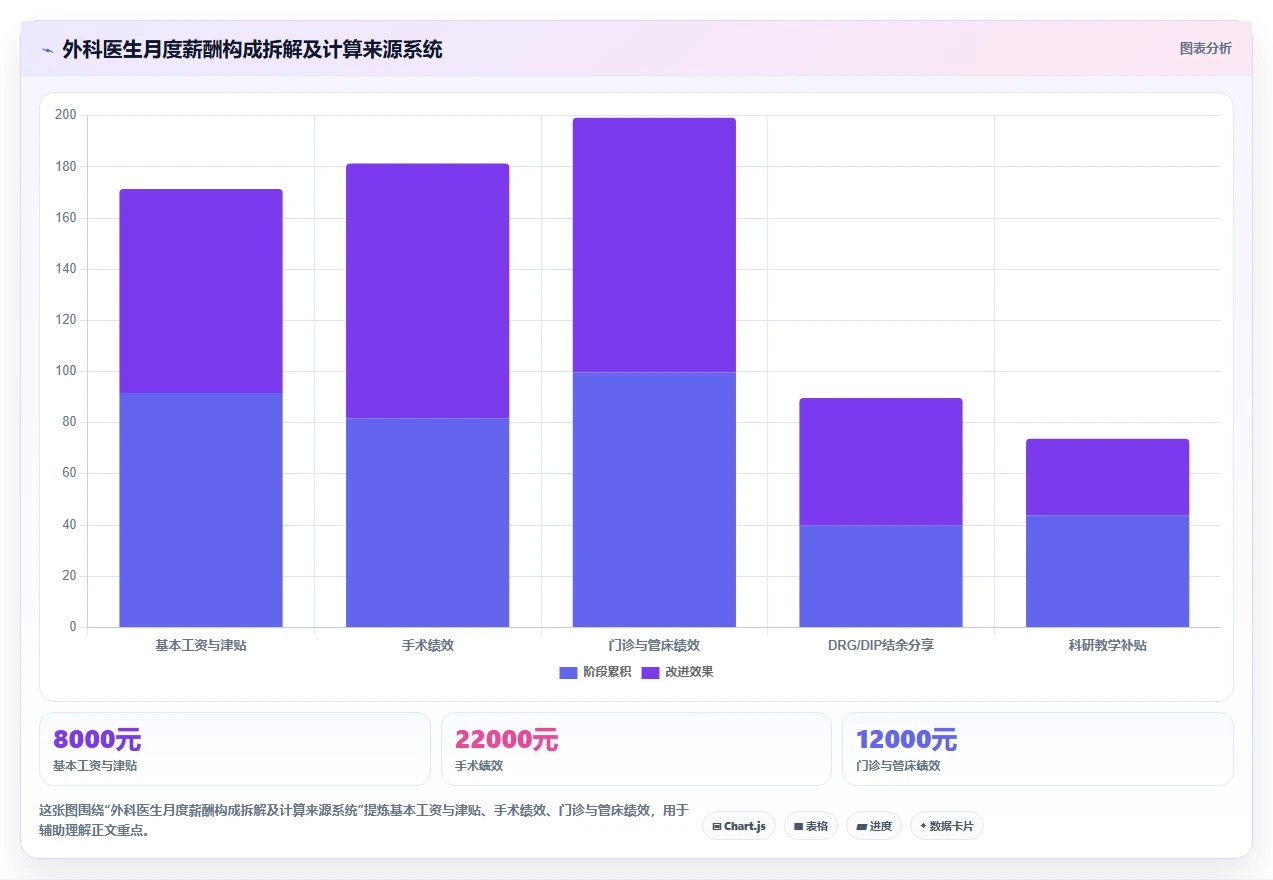
Task: Click purple 改进效果 bar of 门诊与管床绩效
Action: (654, 245)
